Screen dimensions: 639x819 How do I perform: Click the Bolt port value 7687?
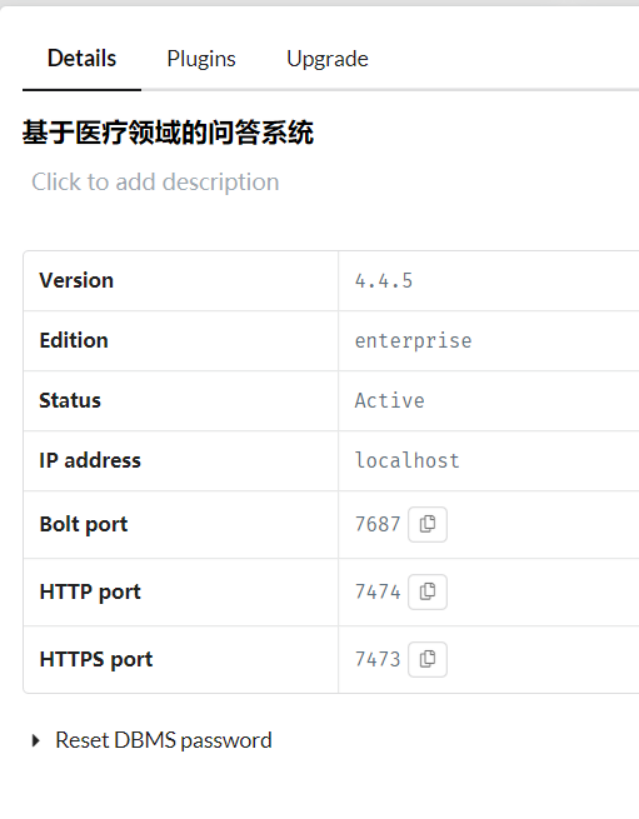point(377,524)
